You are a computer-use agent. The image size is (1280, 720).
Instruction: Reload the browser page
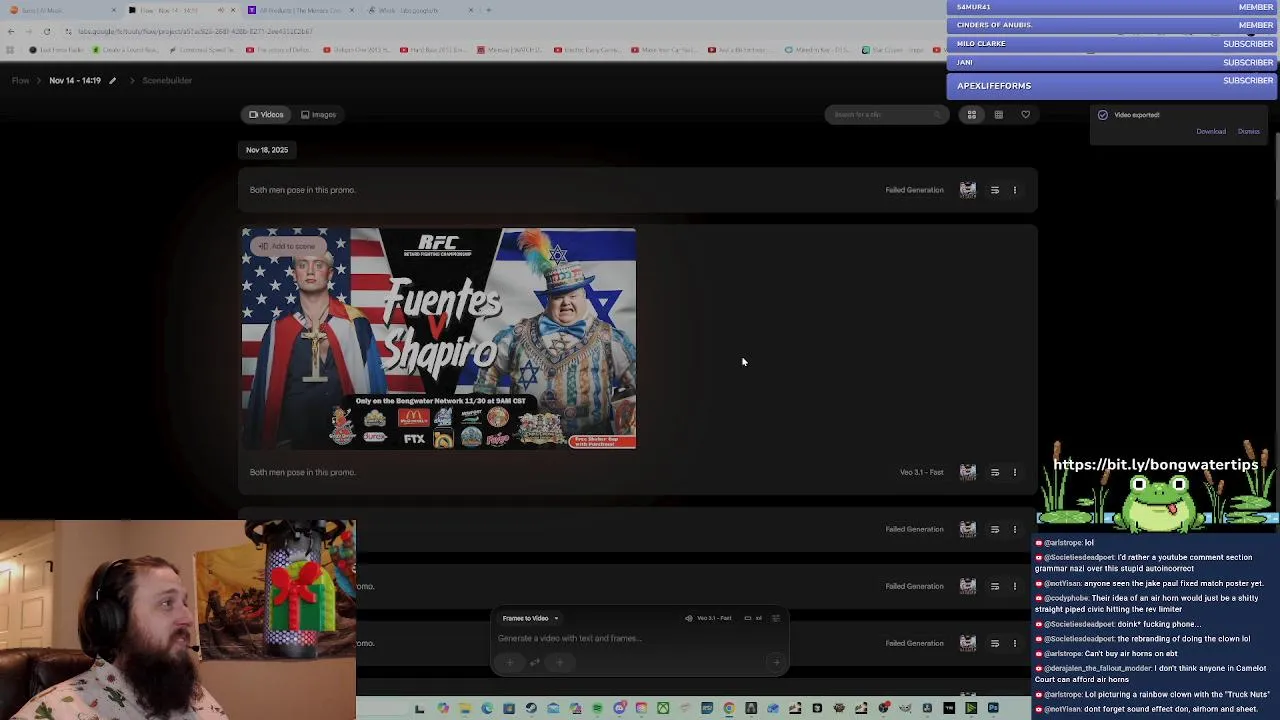[46, 31]
